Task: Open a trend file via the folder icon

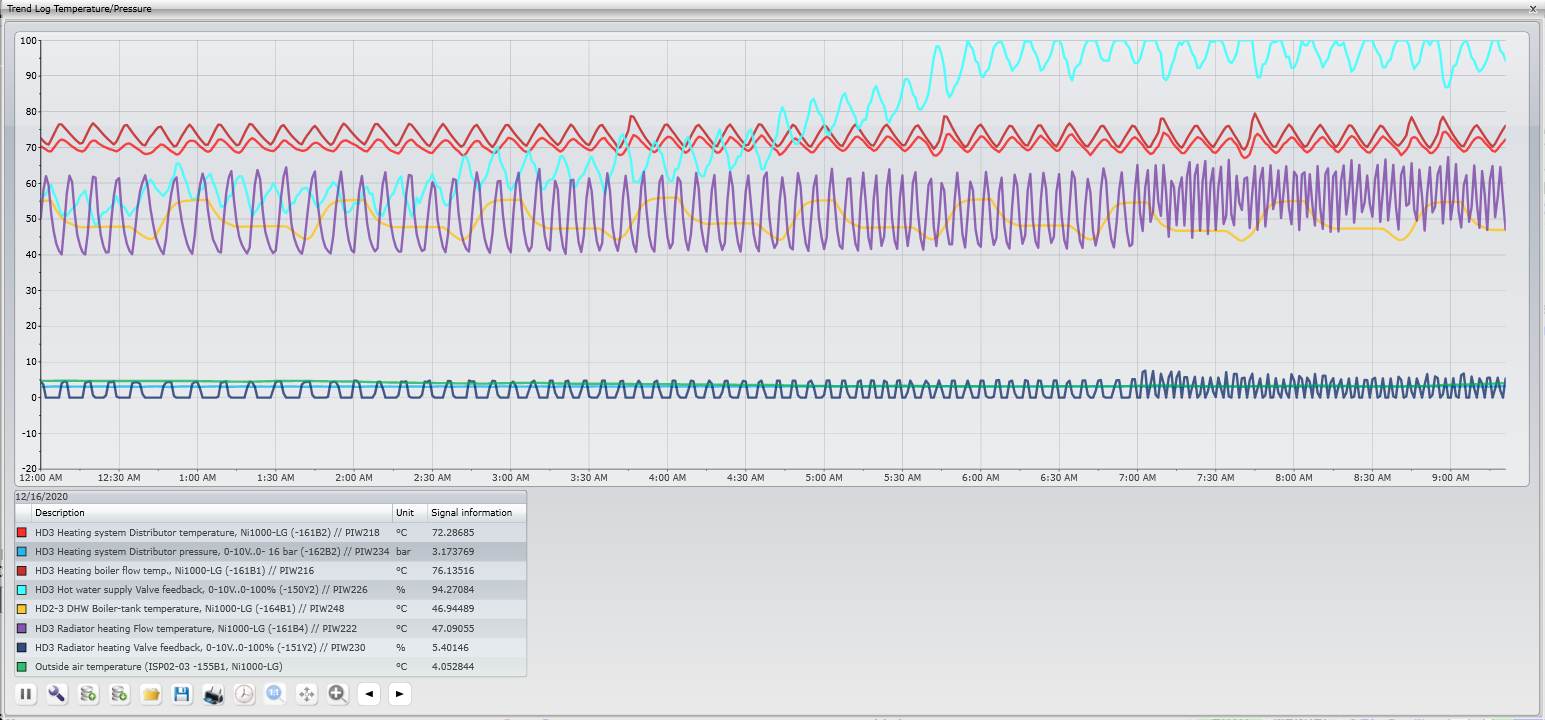Action: tap(151, 694)
